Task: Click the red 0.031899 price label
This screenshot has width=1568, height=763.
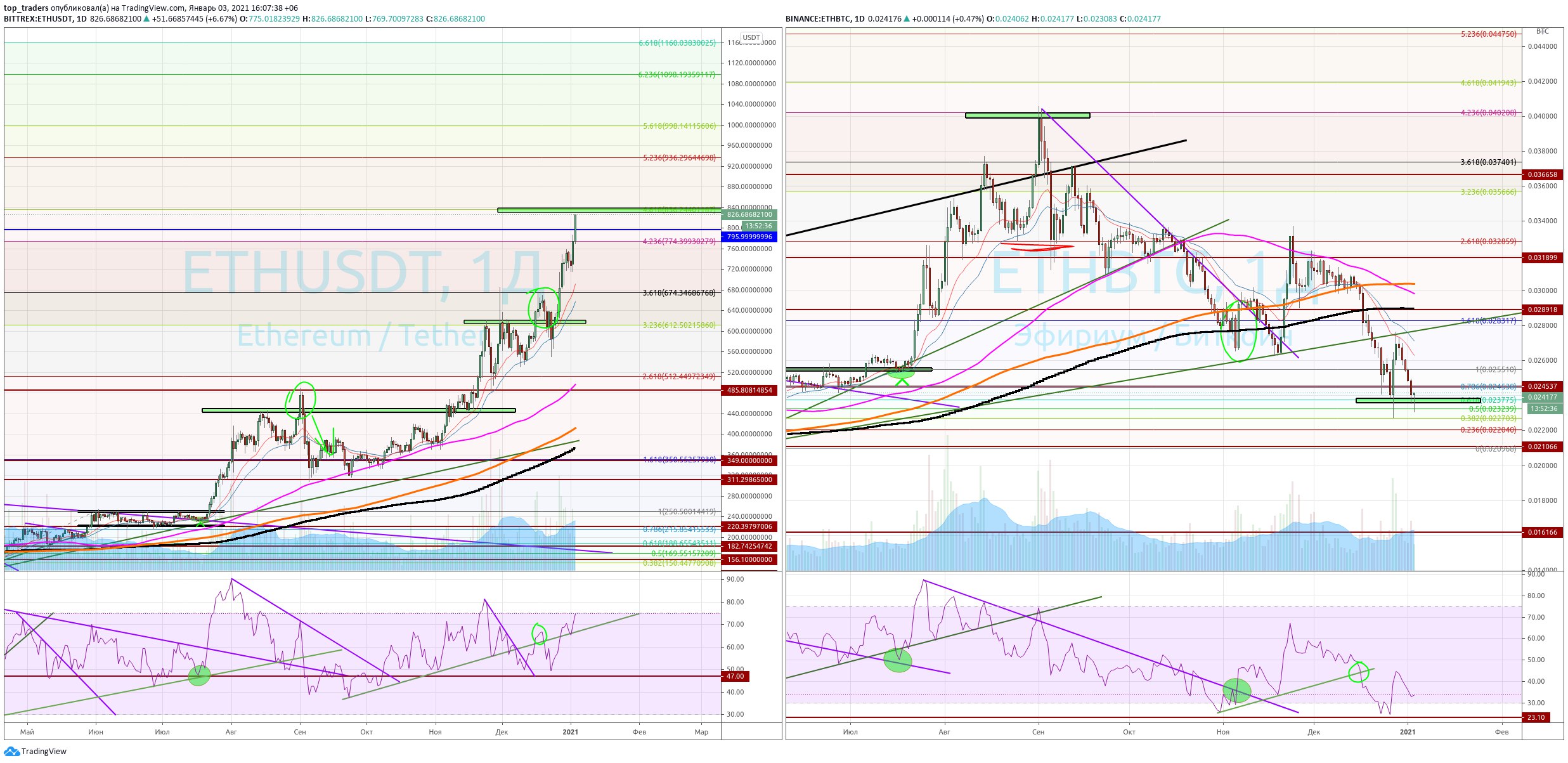Action: (1542, 258)
